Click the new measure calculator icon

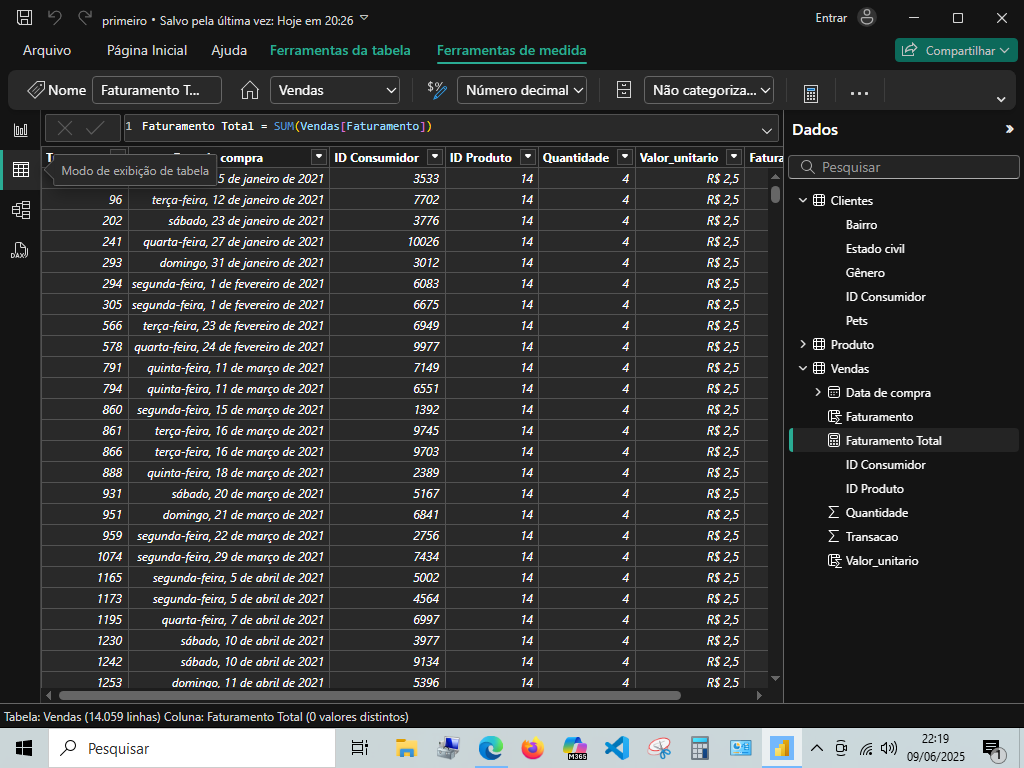(810, 93)
